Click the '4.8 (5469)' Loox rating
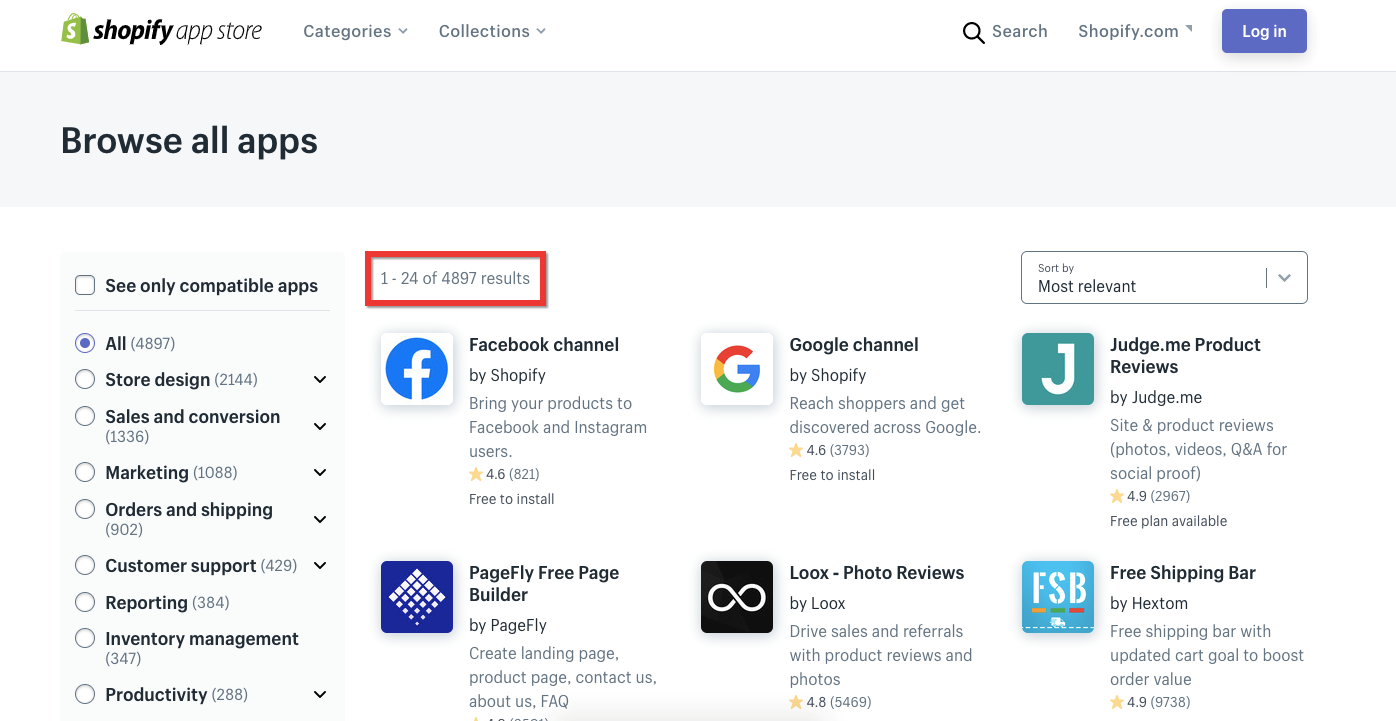Image resolution: width=1396 pixels, height=721 pixels. 830,702
